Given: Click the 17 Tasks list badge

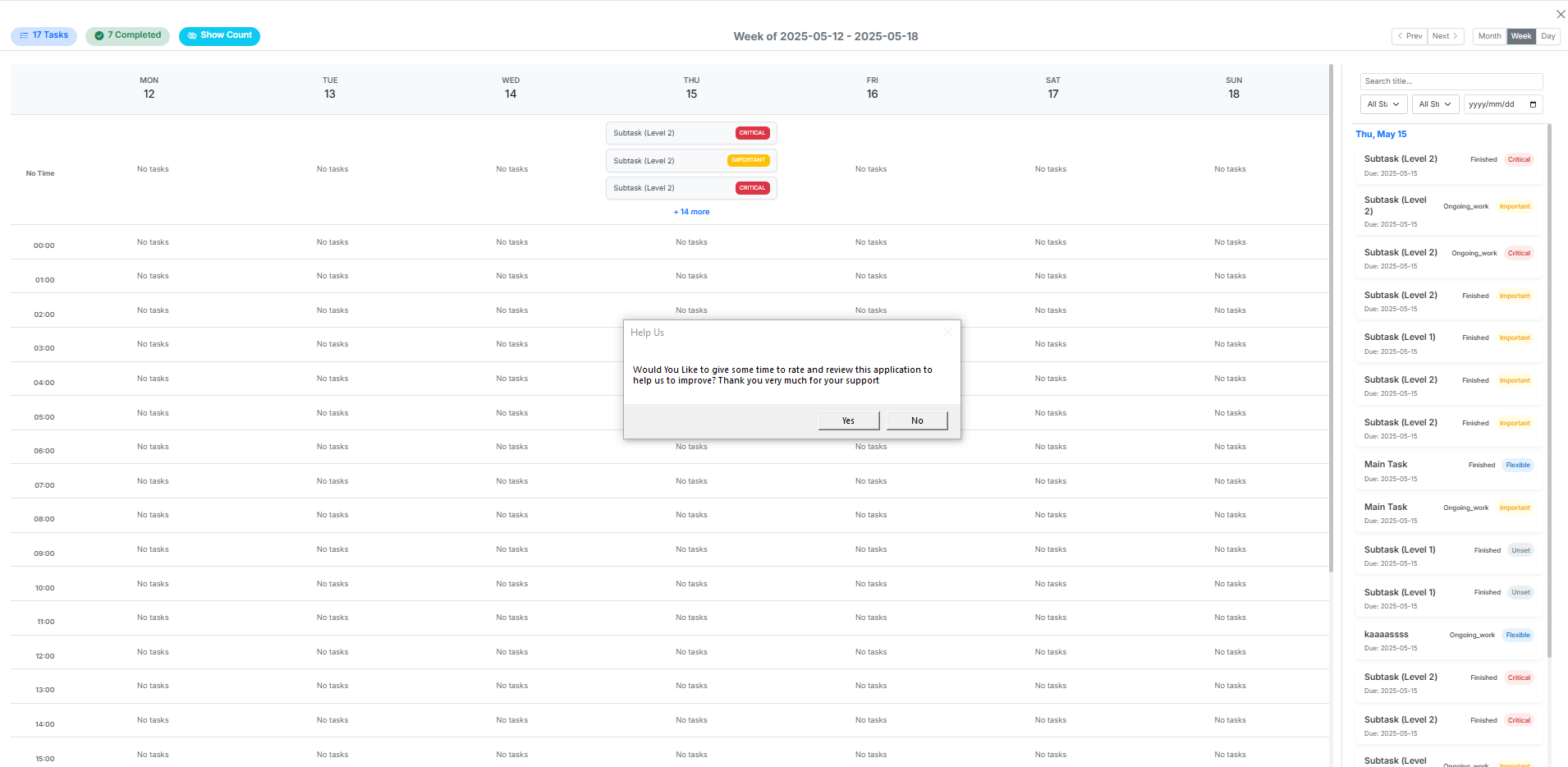Looking at the screenshot, I should click(x=44, y=35).
